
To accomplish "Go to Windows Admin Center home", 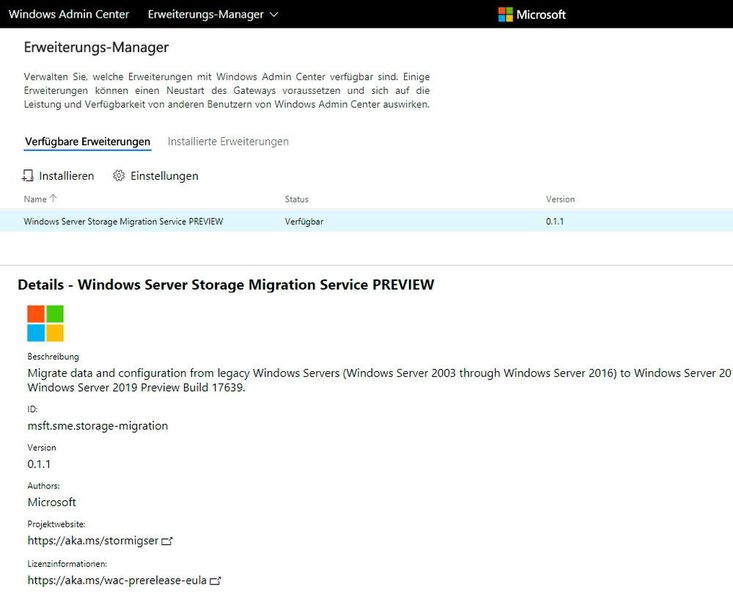I will pyautogui.click(x=69, y=14).
